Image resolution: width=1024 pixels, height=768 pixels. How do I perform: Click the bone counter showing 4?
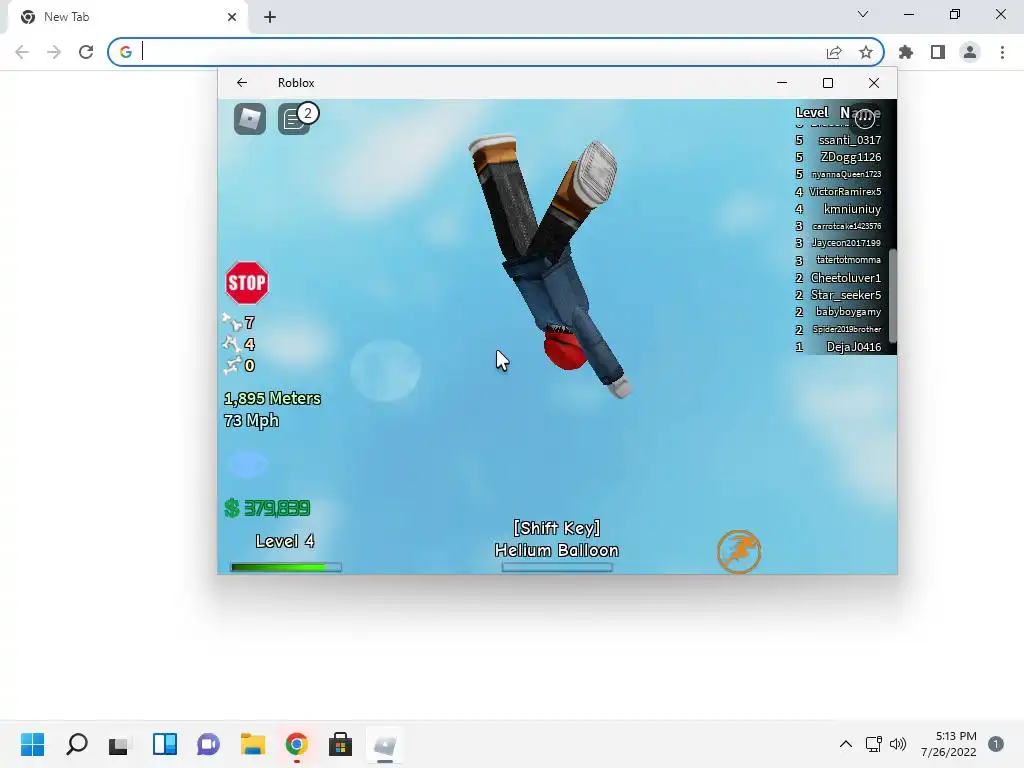pyautogui.click(x=239, y=344)
